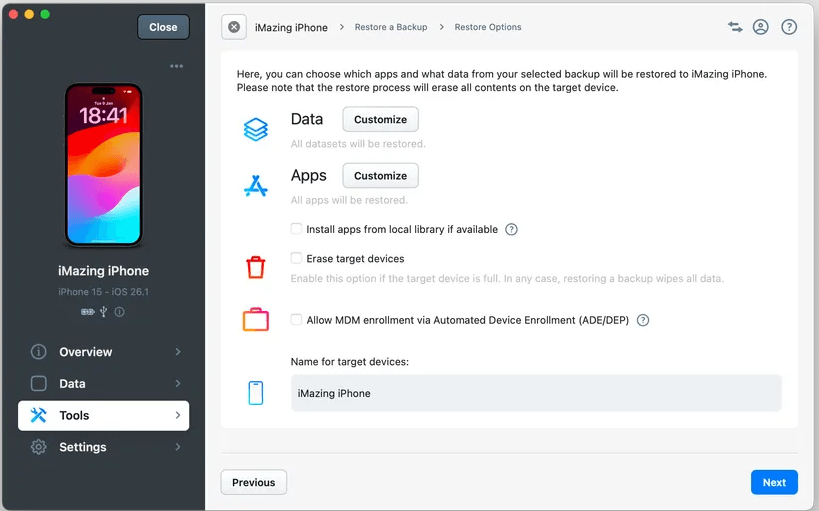Screen dimensions: 819x511
Task: Open the user account icon
Action: tap(760, 27)
